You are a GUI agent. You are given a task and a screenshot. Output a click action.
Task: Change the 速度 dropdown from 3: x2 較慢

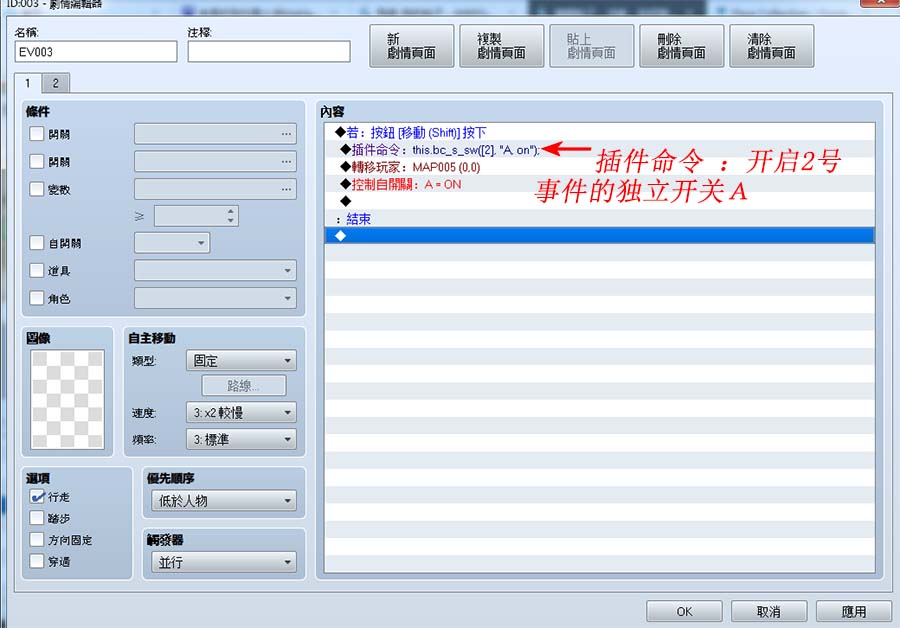coord(241,412)
